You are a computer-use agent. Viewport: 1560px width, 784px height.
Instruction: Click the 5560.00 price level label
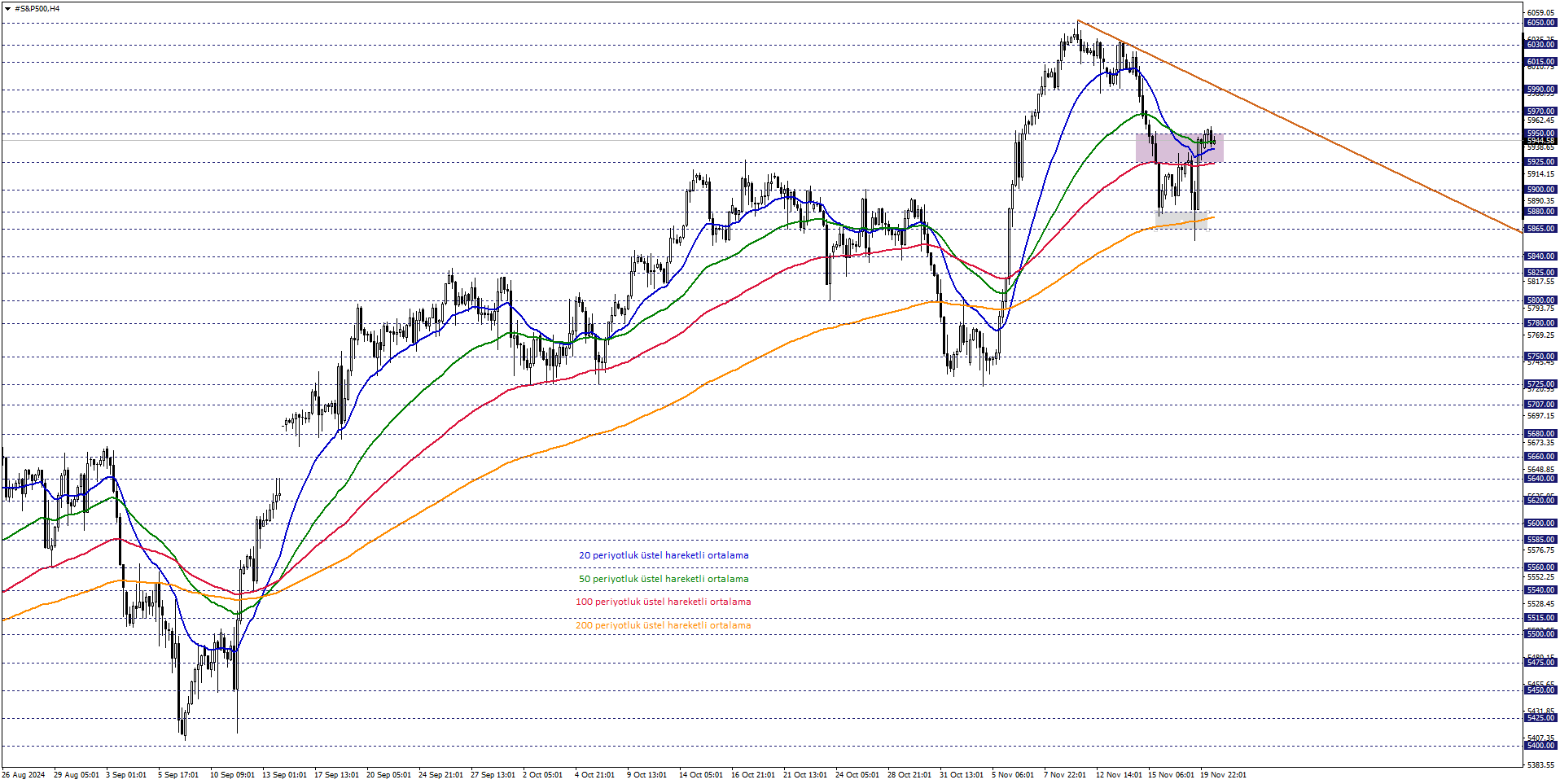click(1540, 567)
